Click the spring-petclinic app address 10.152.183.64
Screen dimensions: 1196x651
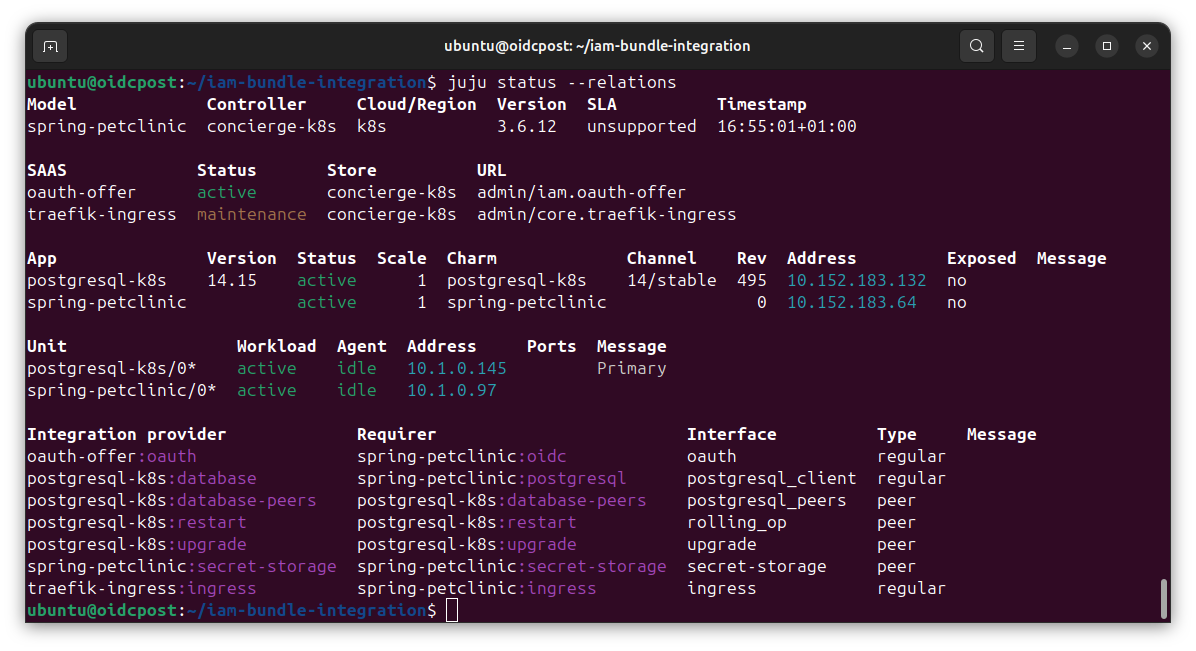[x=851, y=302]
